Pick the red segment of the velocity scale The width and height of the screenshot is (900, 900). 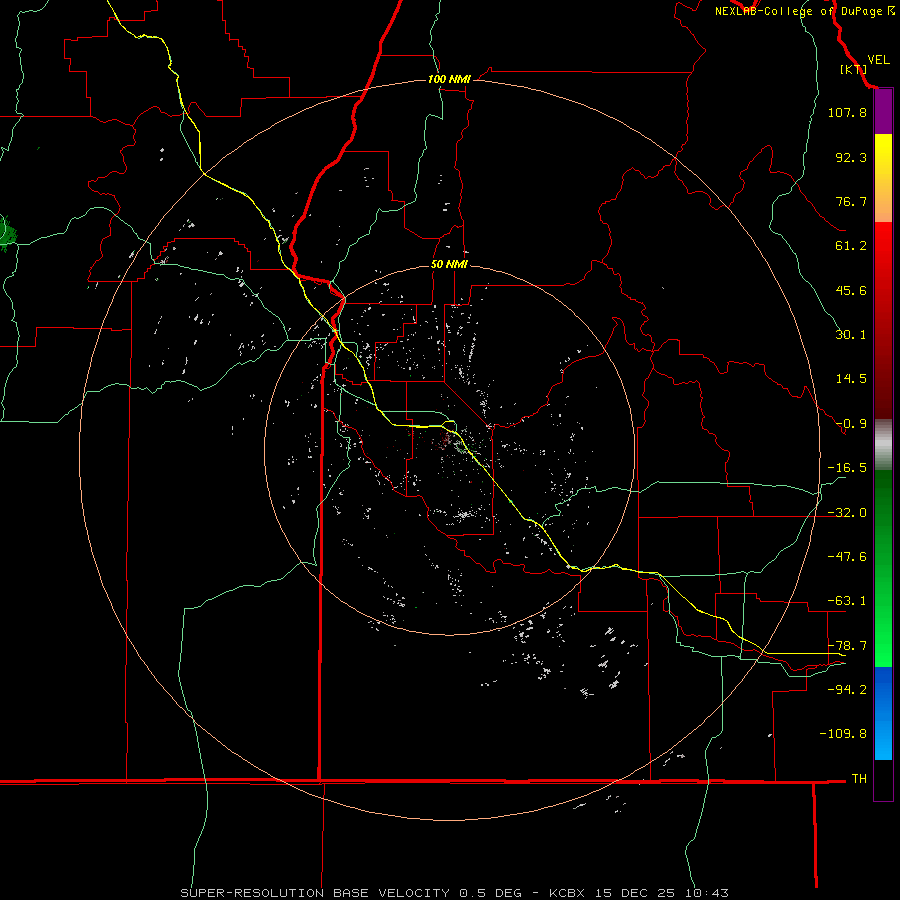[x=883, y=320]
